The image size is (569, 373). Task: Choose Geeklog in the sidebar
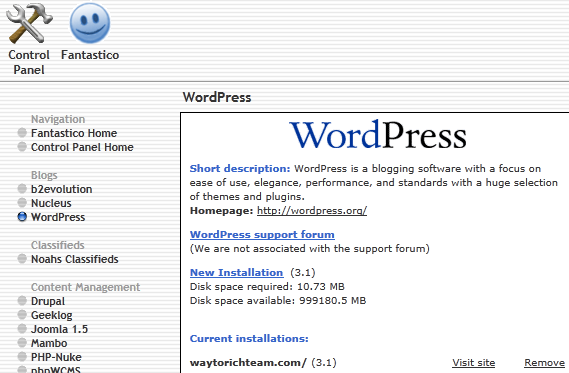pyautogui.click(x=52, y=315)
